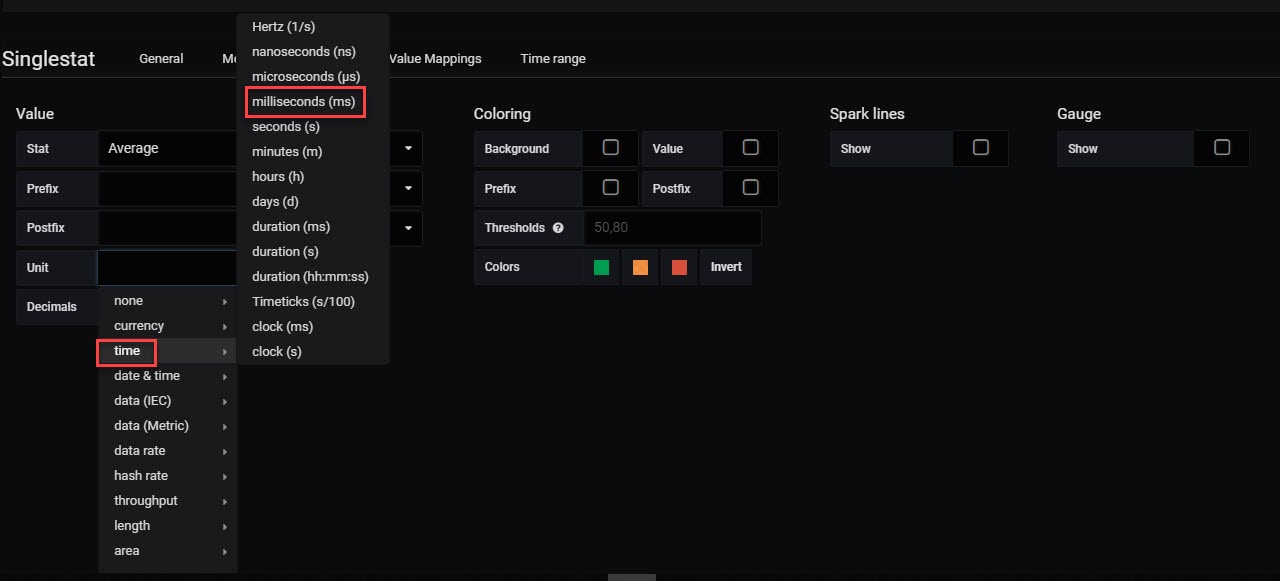
Task: Choose minutes (m) unit
Action: pyautogui.click(x=313, y=152)
